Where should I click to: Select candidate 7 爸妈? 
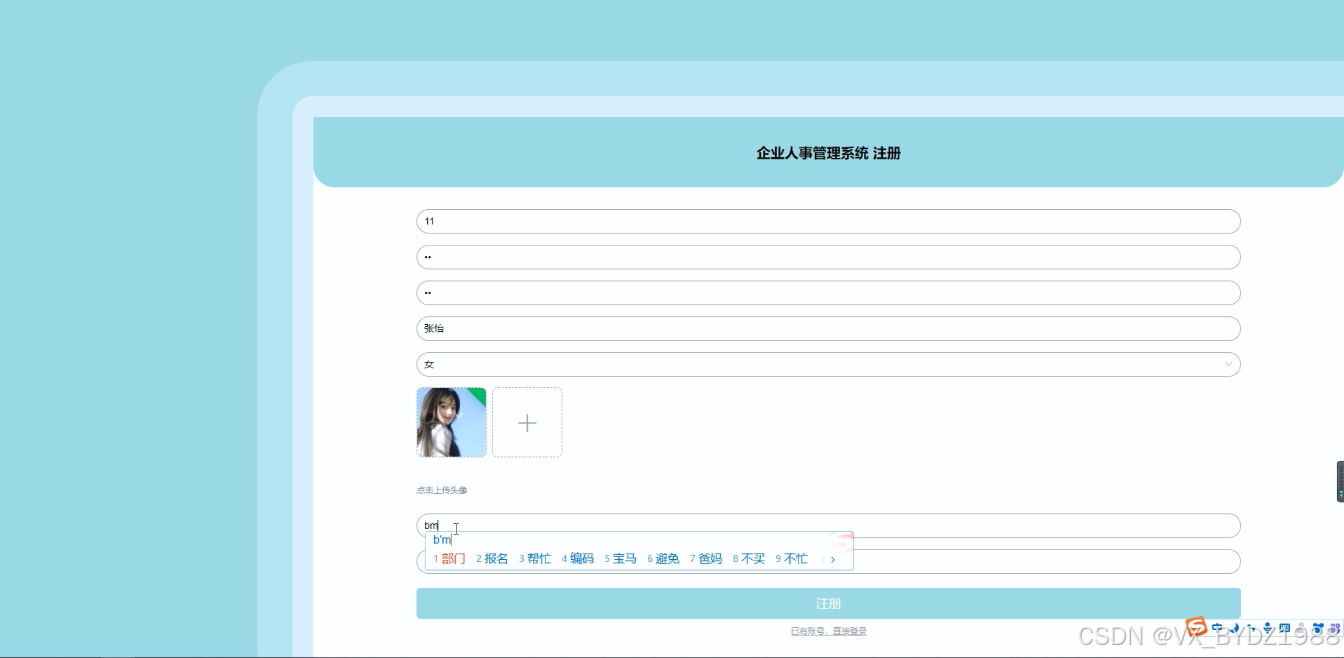tap(706, 559)
